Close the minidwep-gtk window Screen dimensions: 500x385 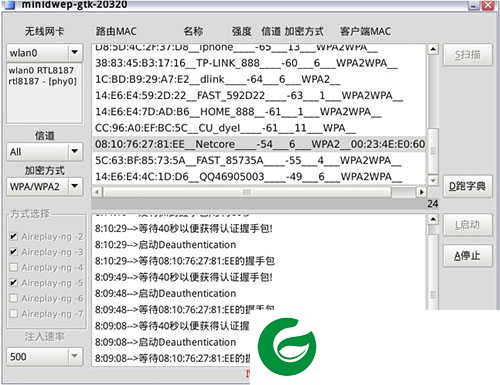coord(488,4)
